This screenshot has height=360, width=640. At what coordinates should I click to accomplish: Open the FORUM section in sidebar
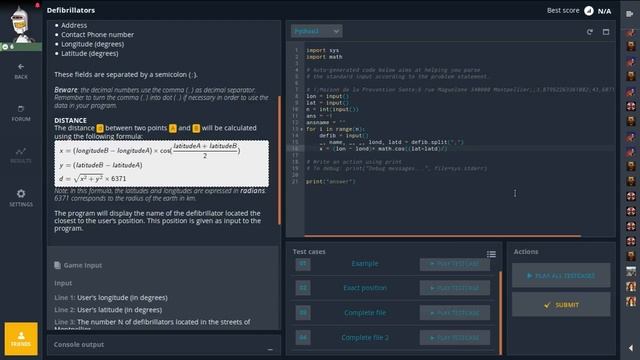21,113
